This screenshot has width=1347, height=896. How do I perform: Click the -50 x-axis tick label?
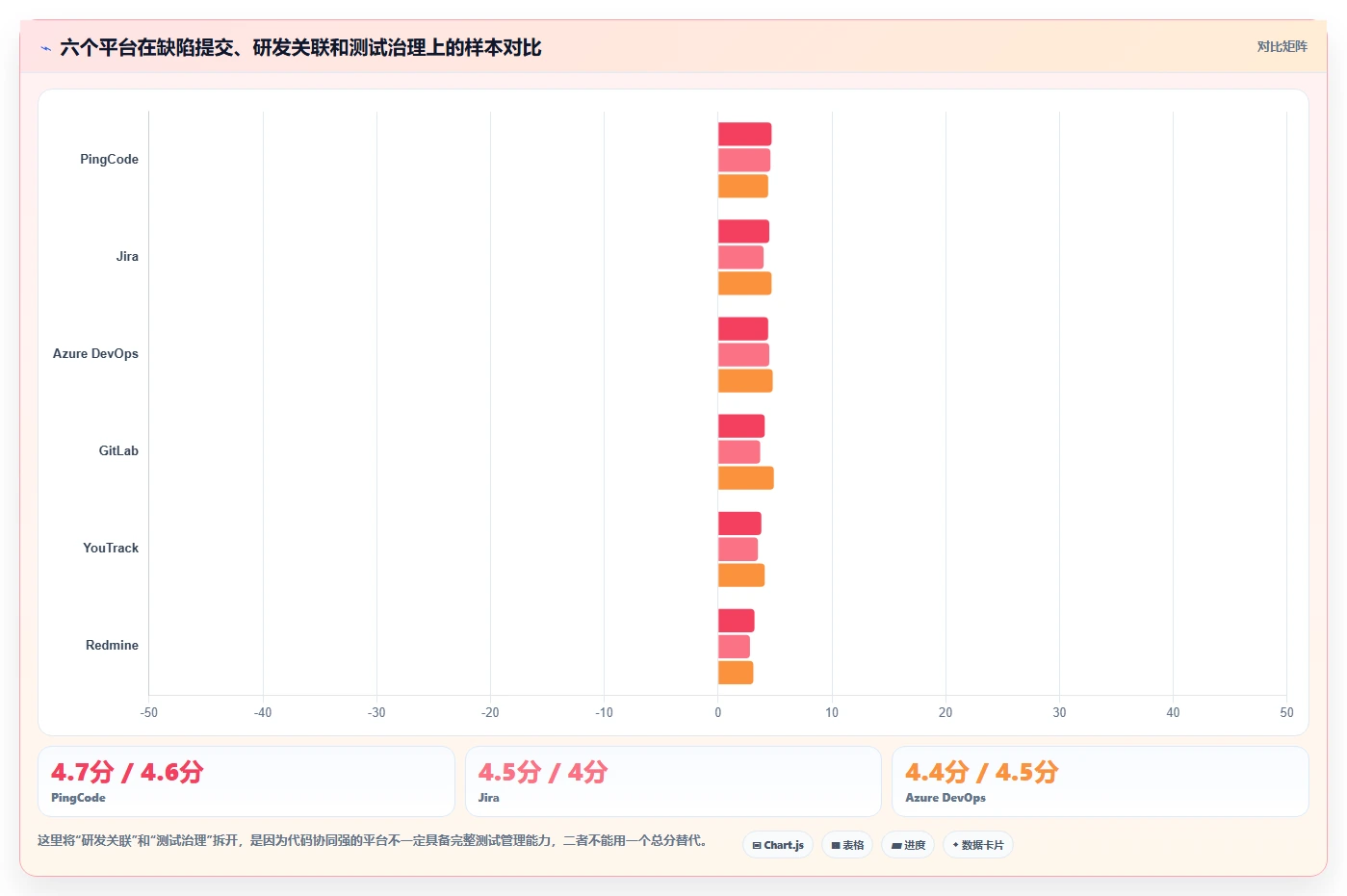149,713
